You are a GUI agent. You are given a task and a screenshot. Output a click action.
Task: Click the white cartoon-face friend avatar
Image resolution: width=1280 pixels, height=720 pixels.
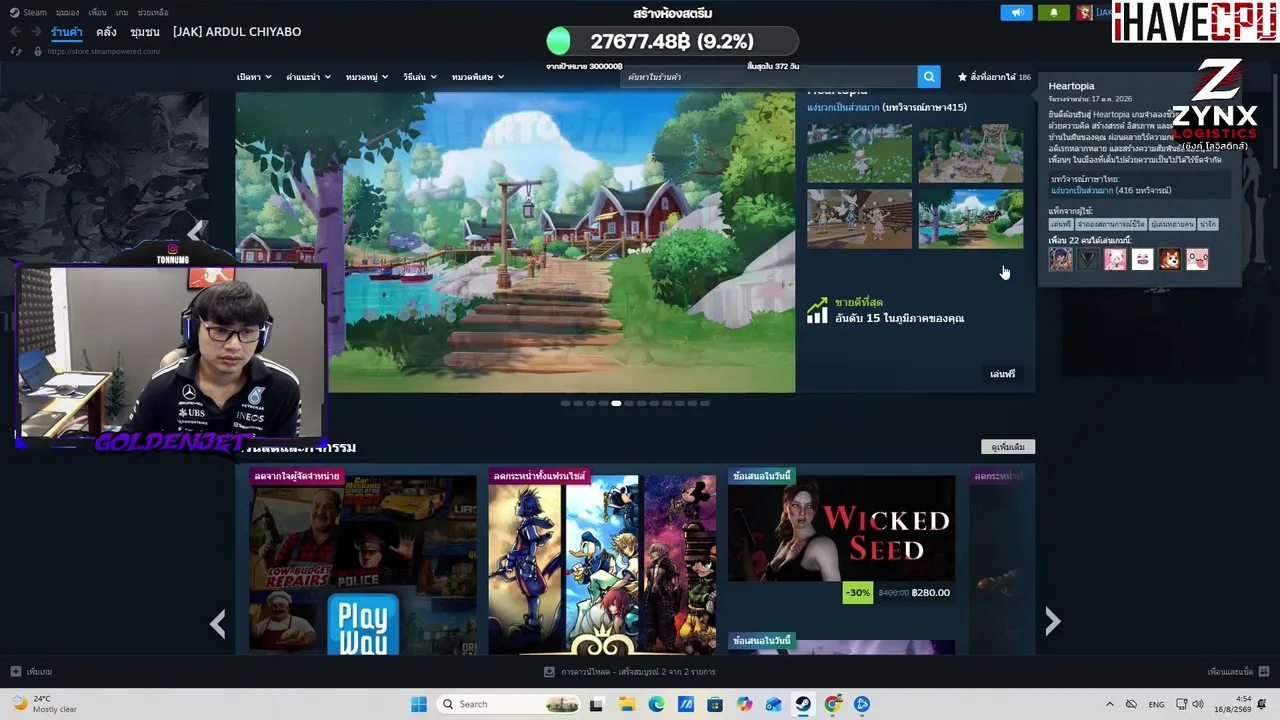(x=1142, y=259)
